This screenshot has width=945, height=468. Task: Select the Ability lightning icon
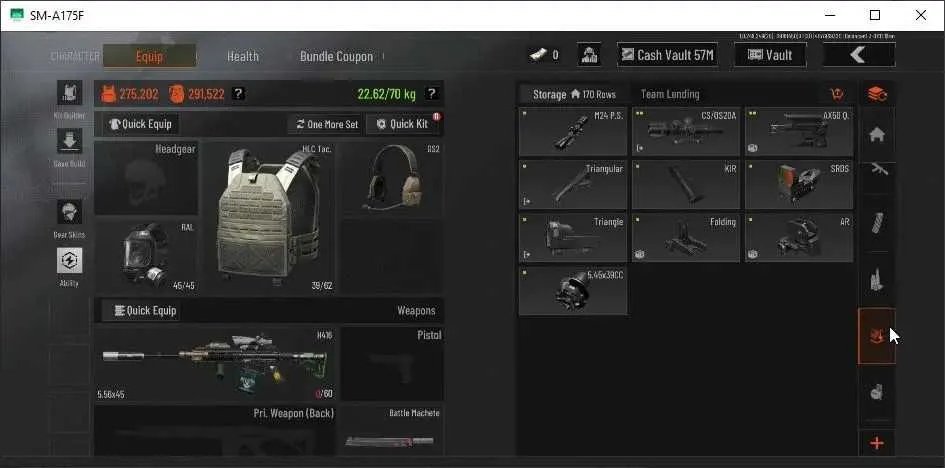[x=69, y=260]
